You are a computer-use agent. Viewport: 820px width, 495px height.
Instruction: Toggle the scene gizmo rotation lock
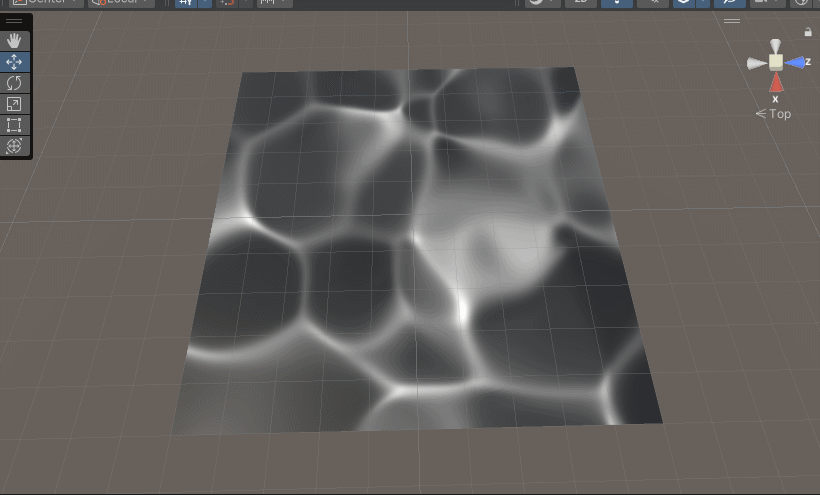point(808,32)
